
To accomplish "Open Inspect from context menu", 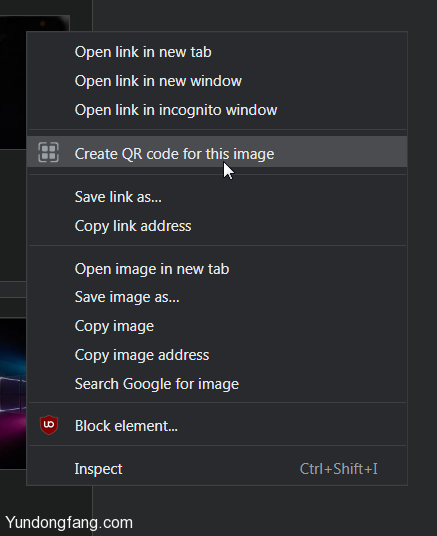I will [x=217, y=469].
